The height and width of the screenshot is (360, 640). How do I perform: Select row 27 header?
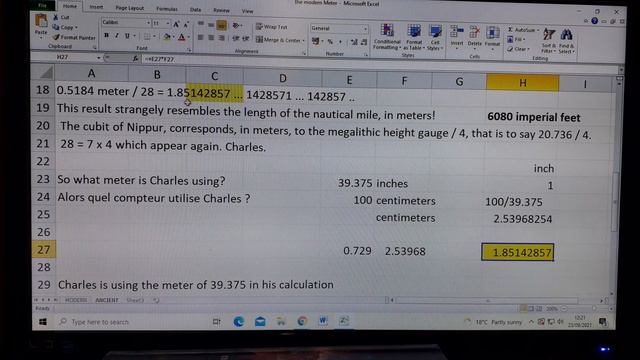pyautogui.click(x=43, y=249)
